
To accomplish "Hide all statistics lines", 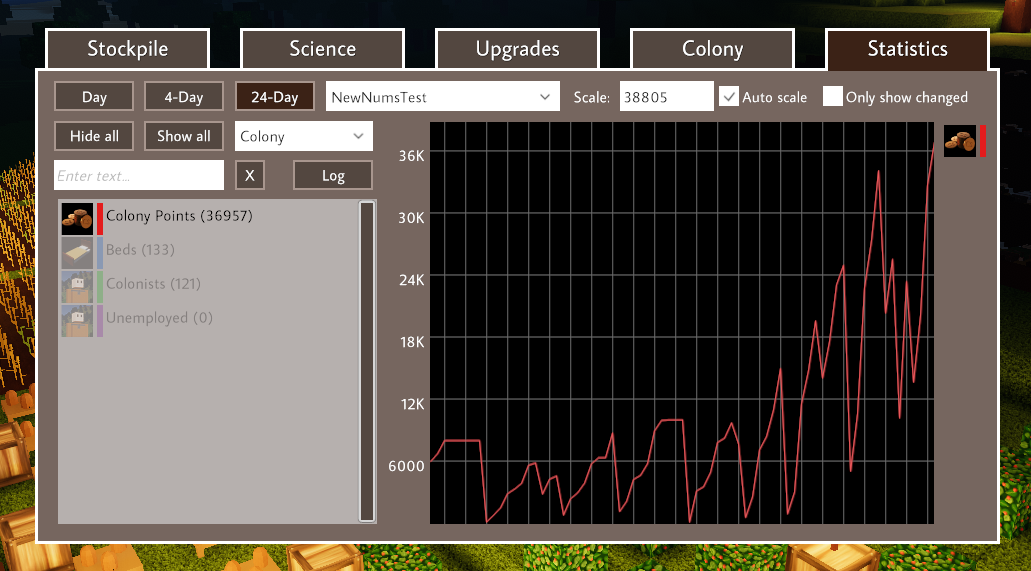I will (x=94, y=136).
